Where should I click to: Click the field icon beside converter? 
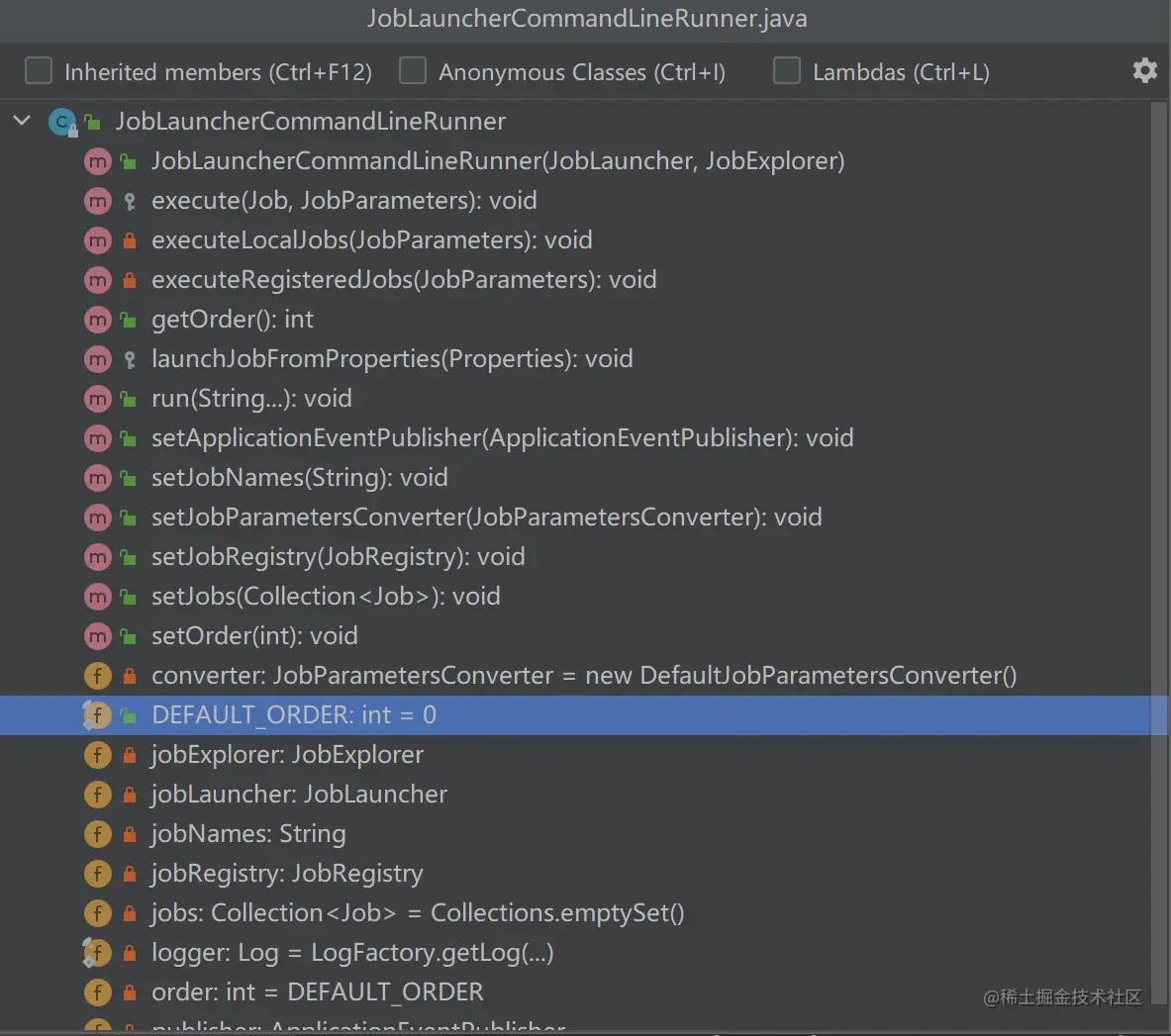point(97,676)
